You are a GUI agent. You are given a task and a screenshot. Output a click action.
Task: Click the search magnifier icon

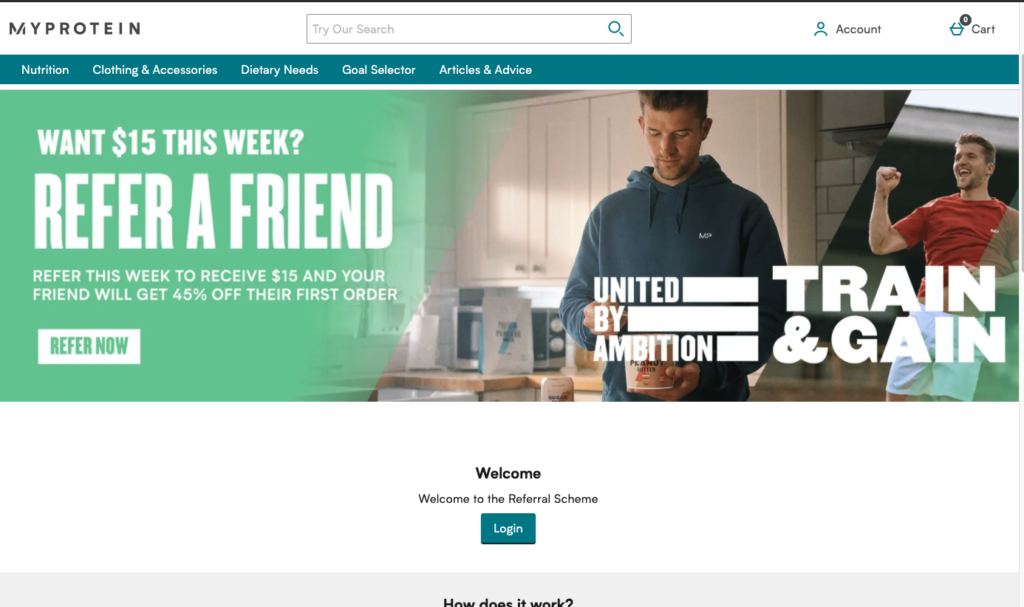tap(615, 29)
